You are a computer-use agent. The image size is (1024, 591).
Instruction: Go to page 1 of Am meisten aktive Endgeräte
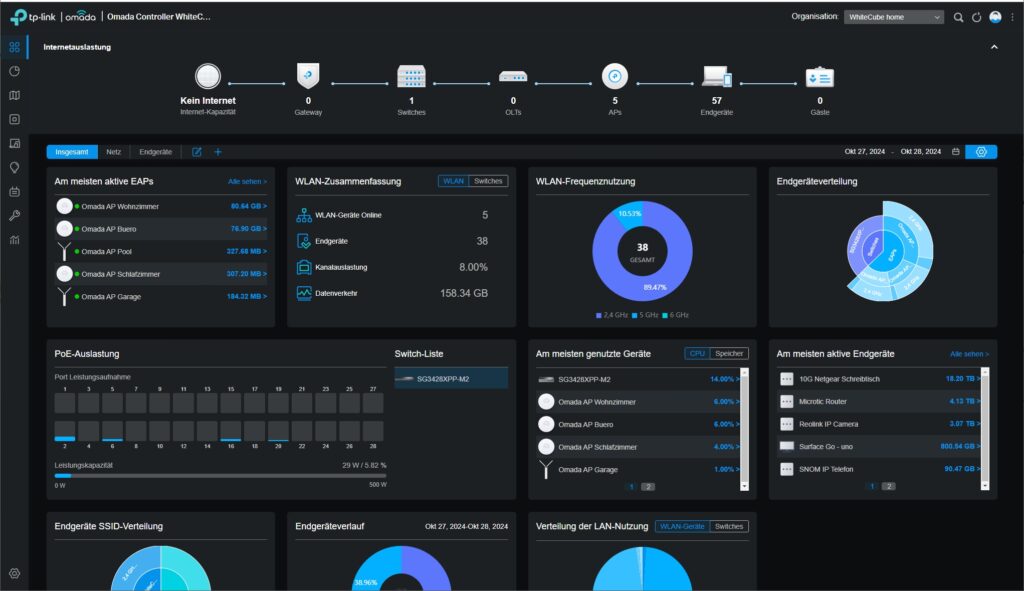(x=872, y=486)
